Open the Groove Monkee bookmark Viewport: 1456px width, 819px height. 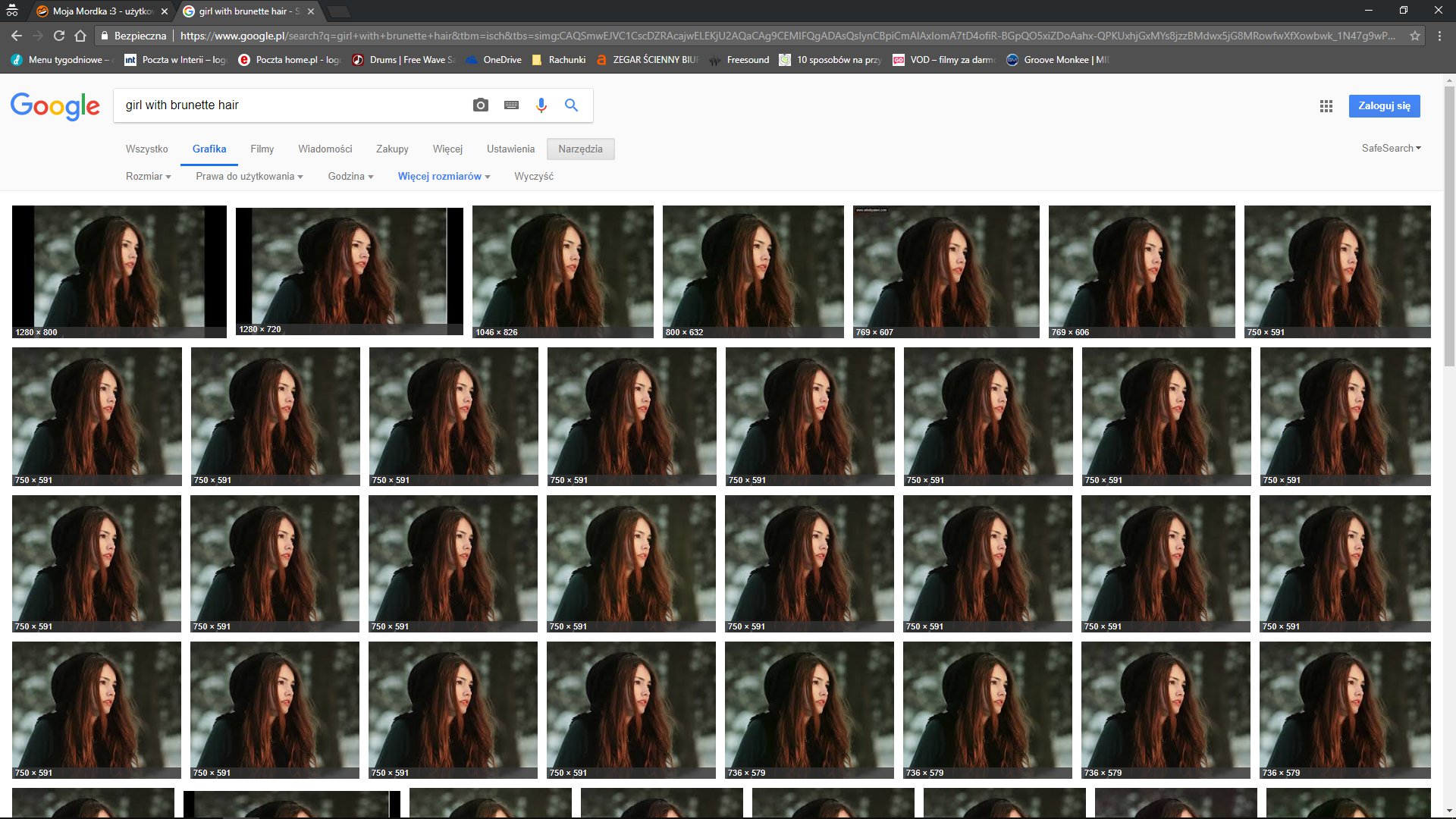(1058, 60)
